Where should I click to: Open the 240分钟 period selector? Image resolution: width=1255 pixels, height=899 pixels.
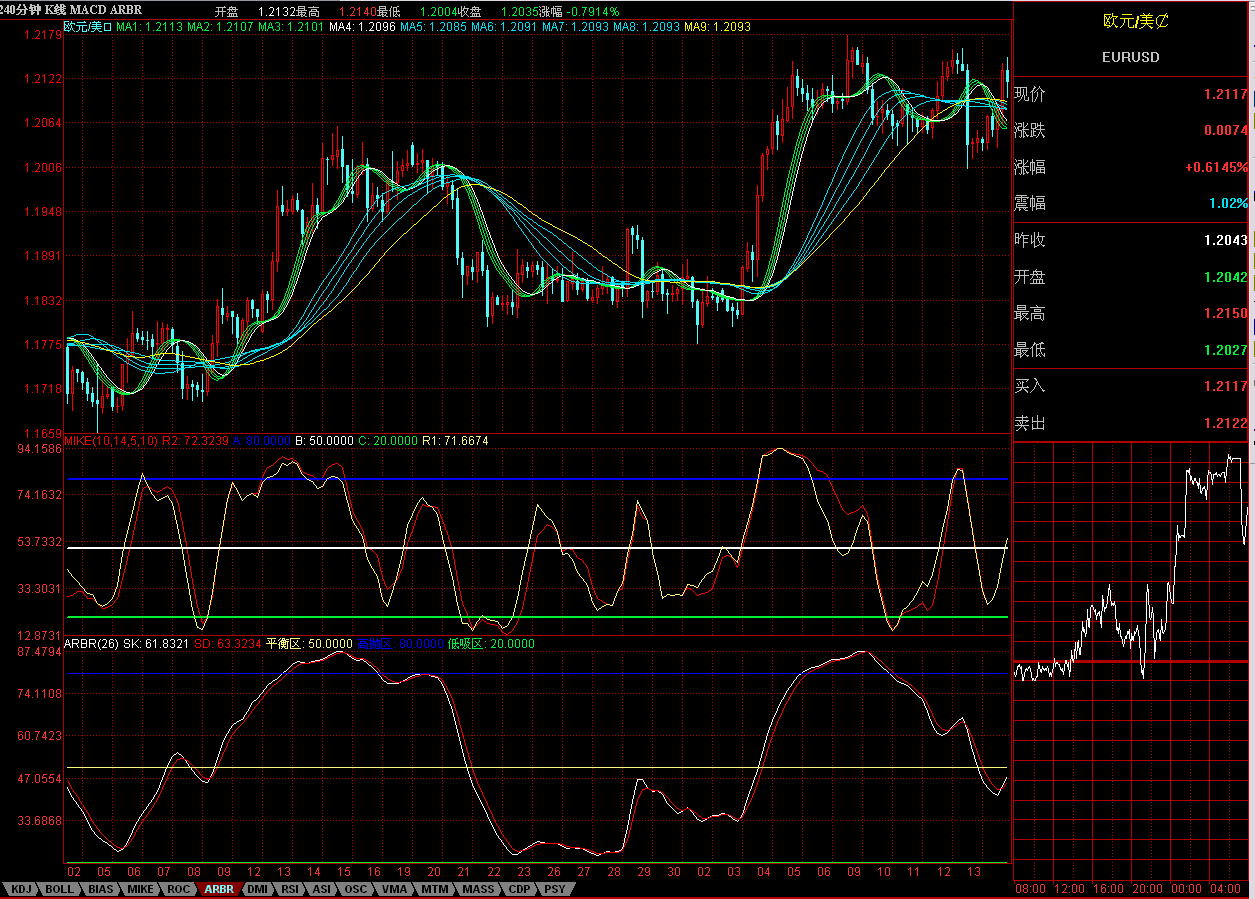coord(22,8)
